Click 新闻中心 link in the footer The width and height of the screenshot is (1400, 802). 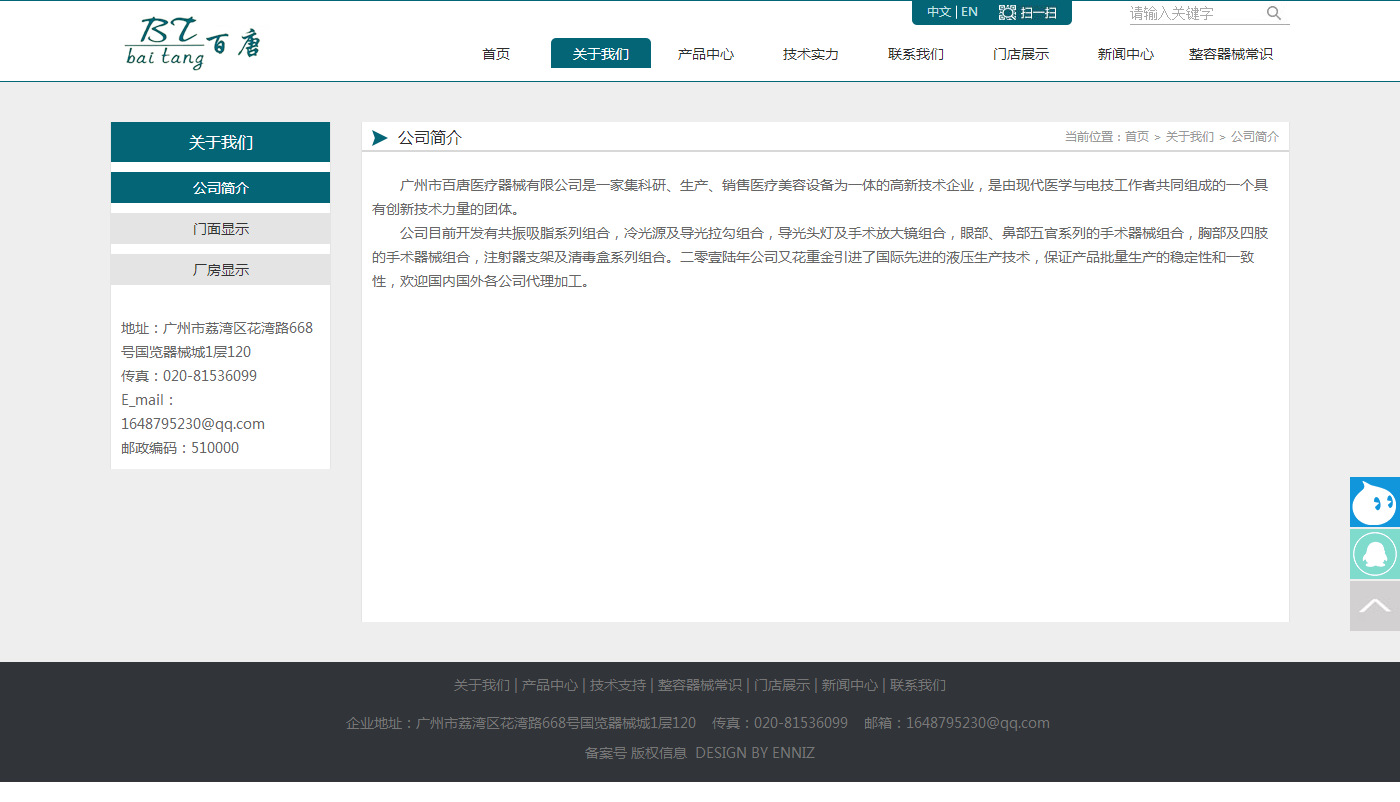(x=850, y=685)
